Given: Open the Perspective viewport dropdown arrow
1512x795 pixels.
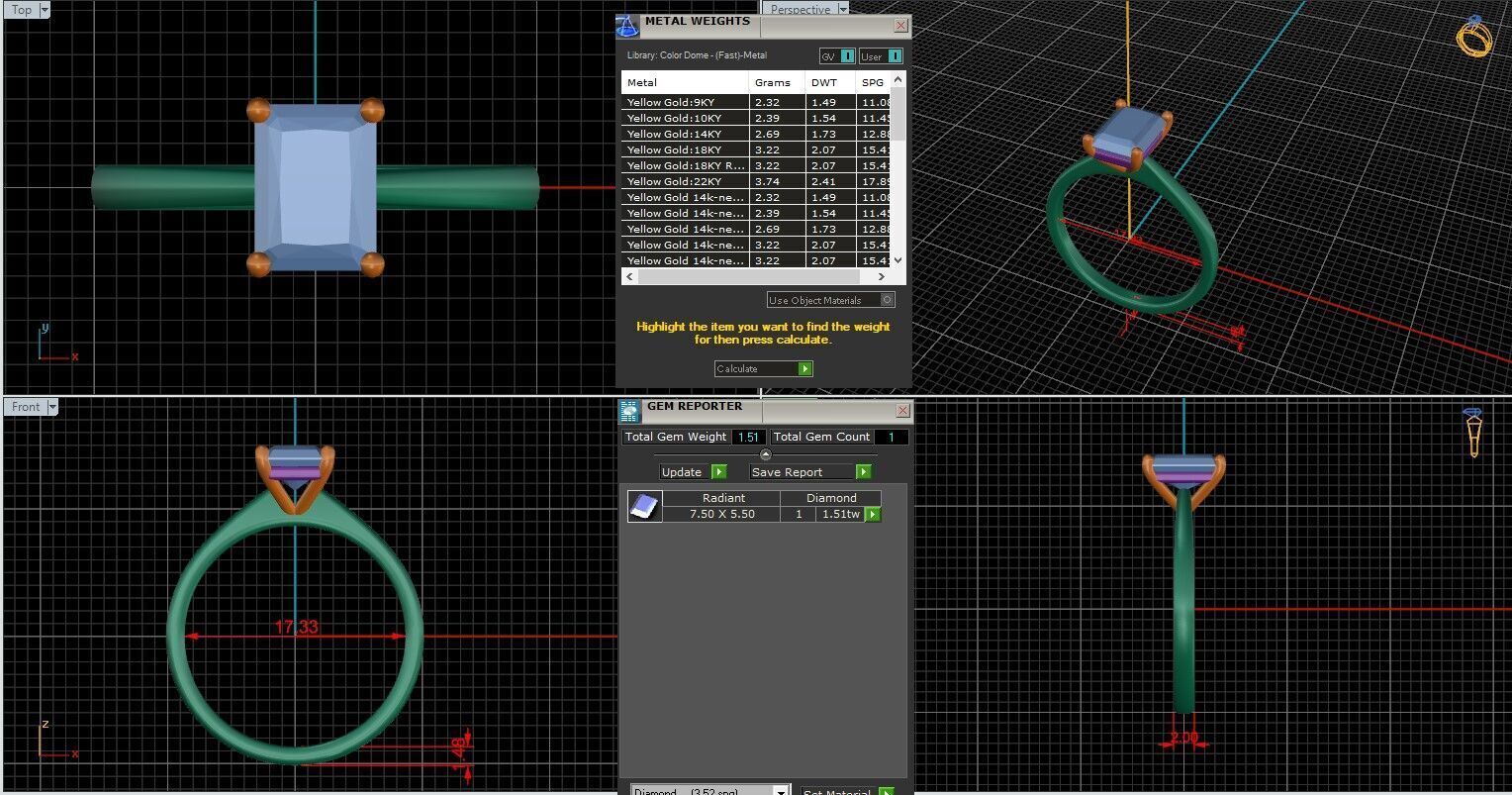Looking at the screenshot, I should click(843, 9).
